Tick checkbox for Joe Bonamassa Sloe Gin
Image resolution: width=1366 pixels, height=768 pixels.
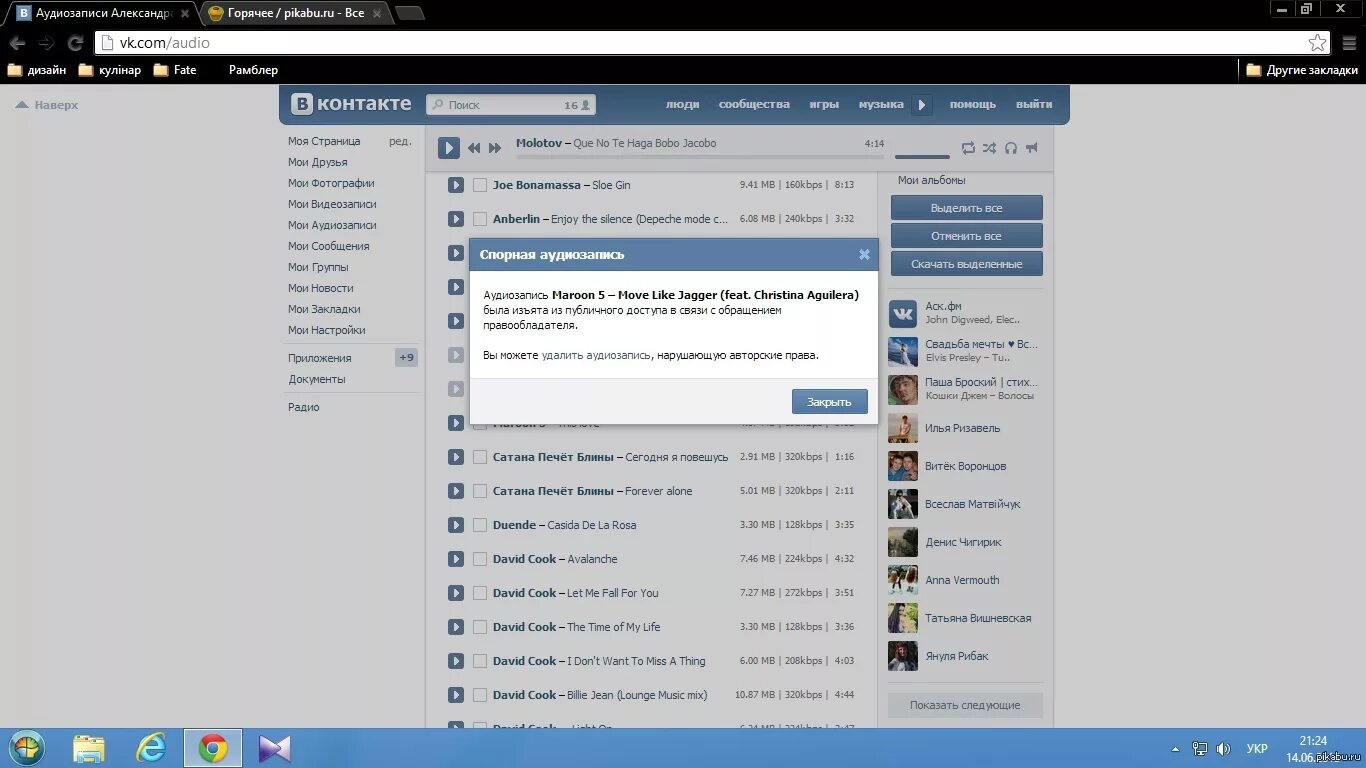pos(480,185)
